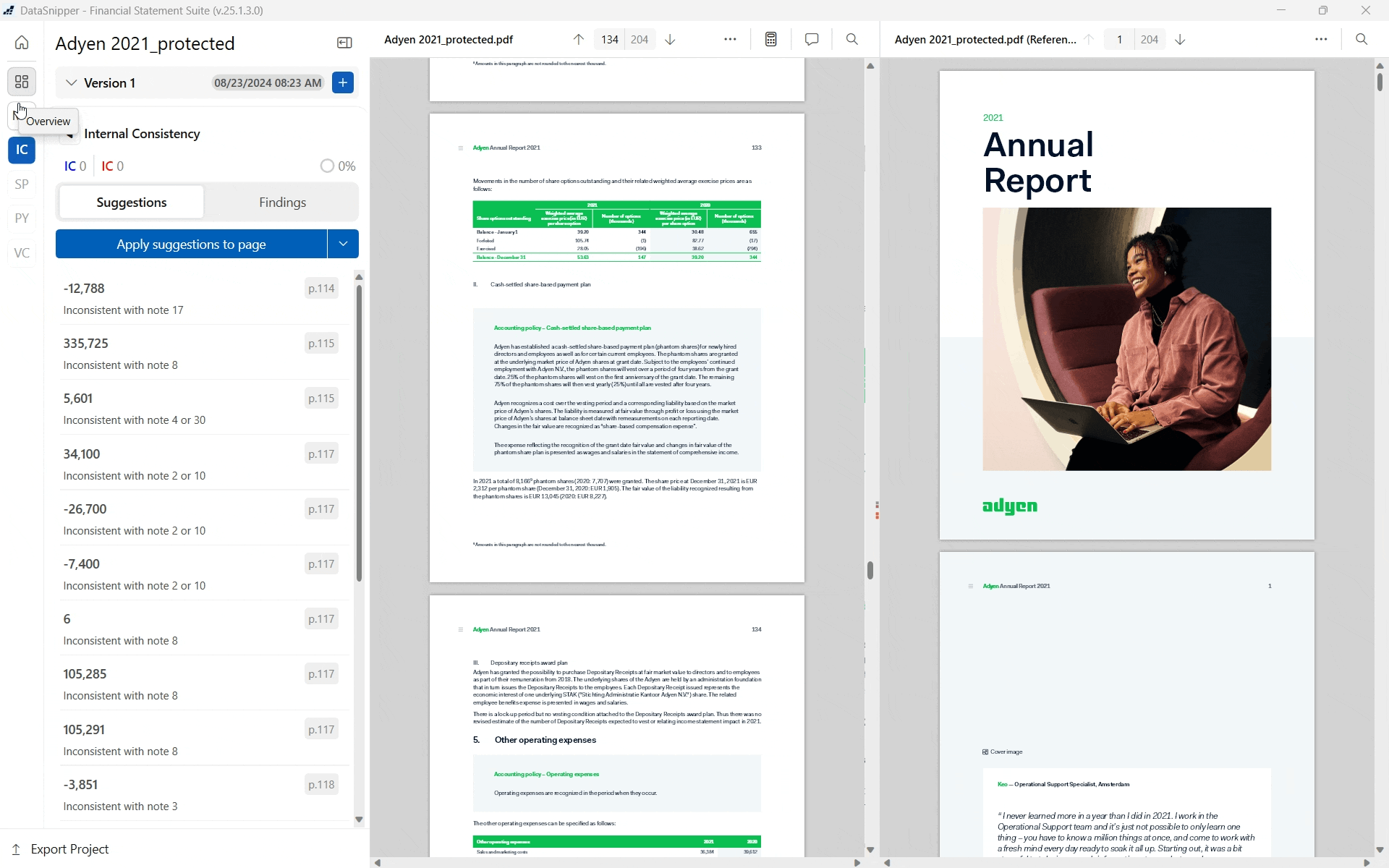
Task: Click Apply suggestions to page
Action: 190,244
